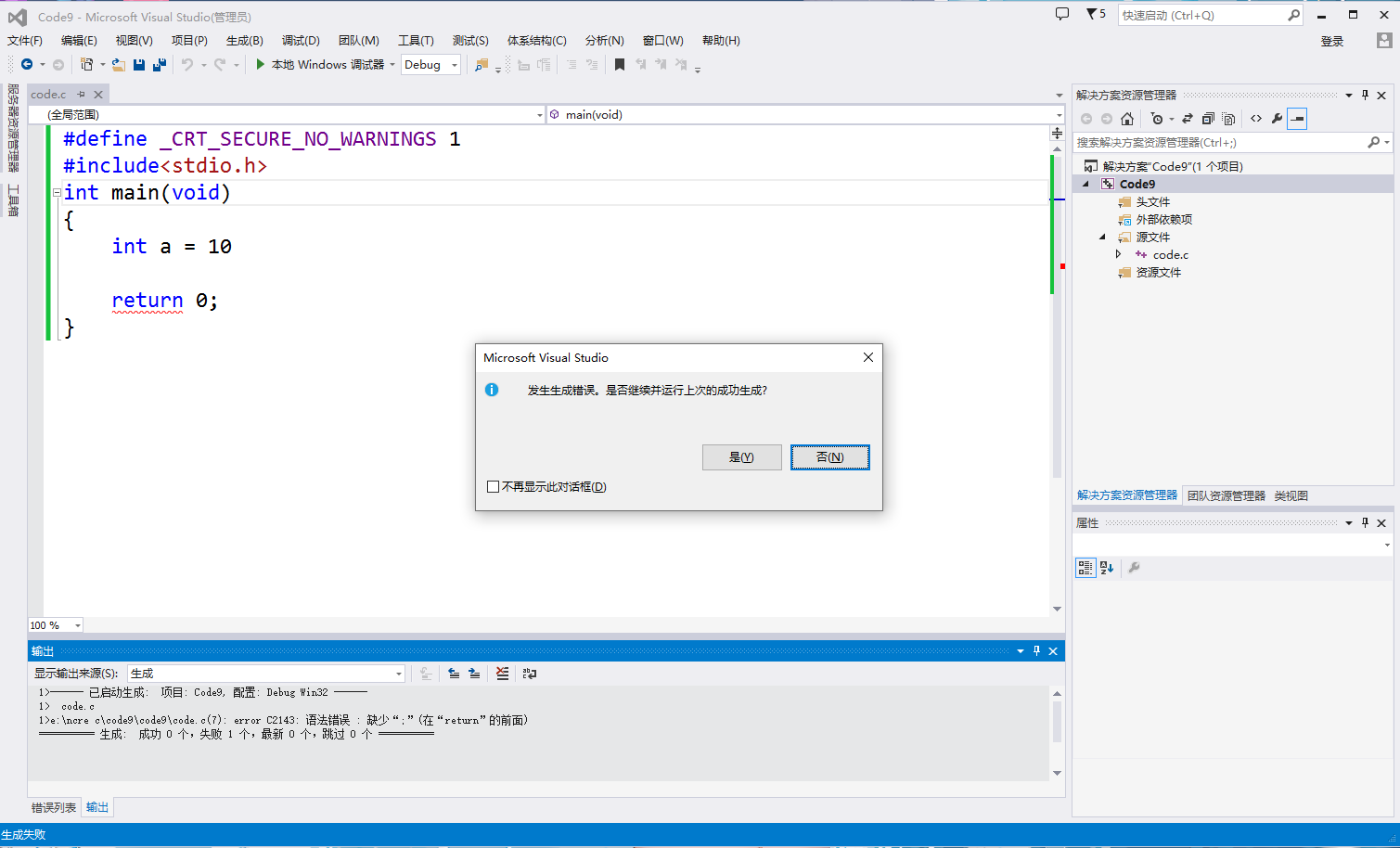Click the navigate backward arrow in toolbar
Viewport: 1400px width, 848px height.
point(27,65)
